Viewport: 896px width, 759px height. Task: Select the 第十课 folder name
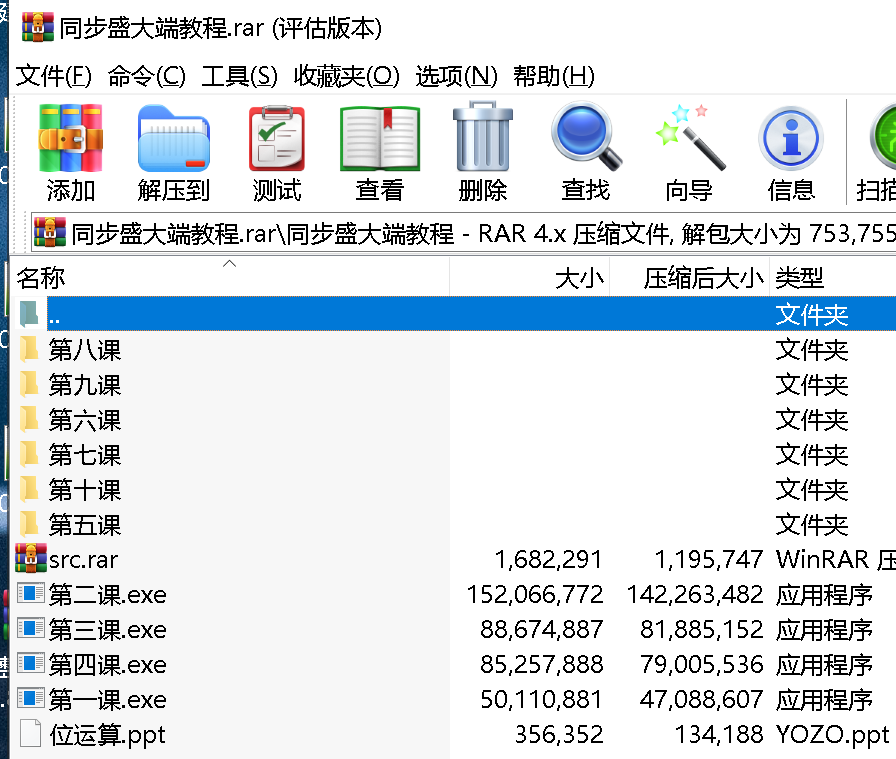(85, 490)
